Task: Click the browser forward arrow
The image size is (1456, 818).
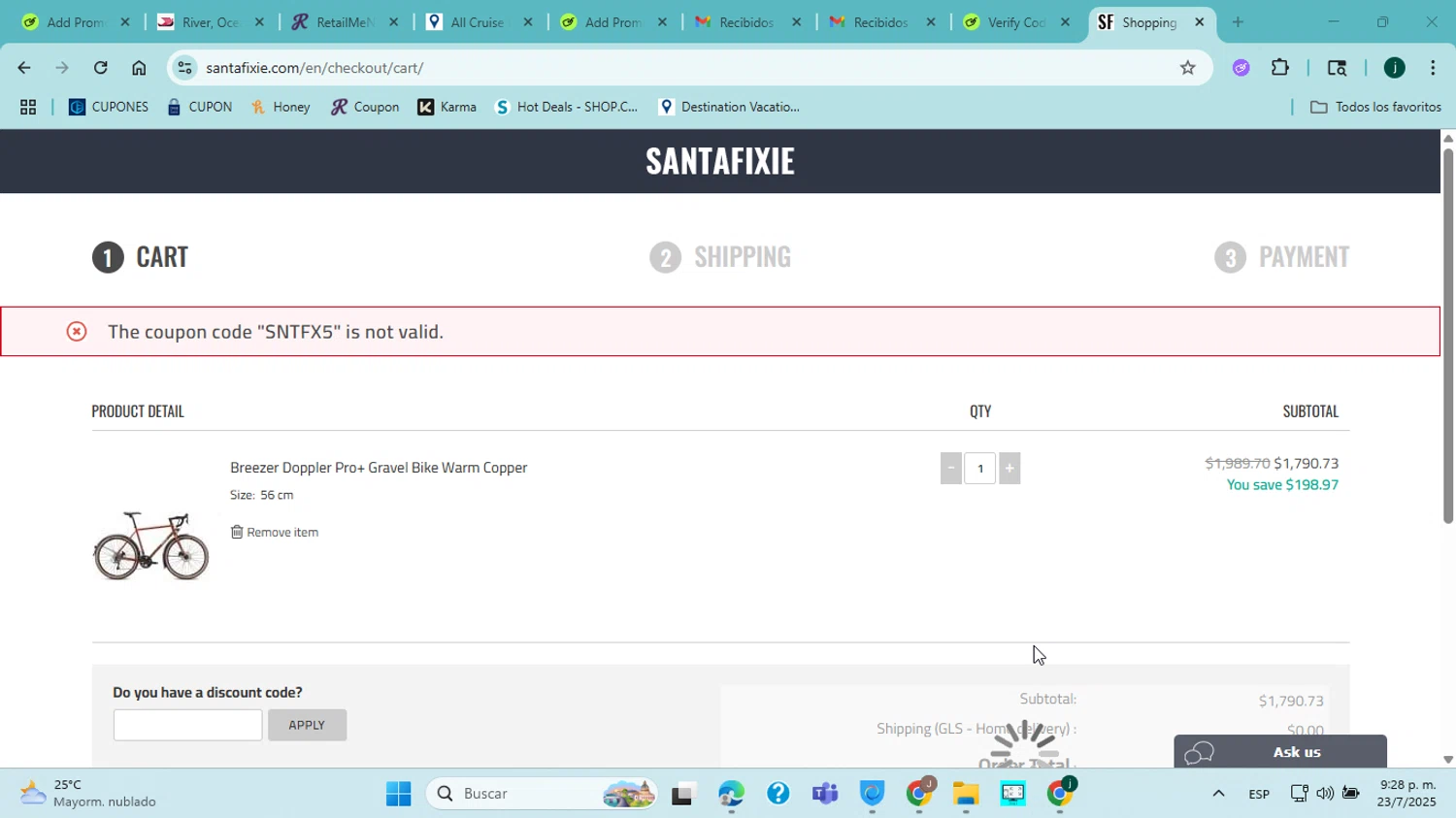Action: click(x=62, y=68)
